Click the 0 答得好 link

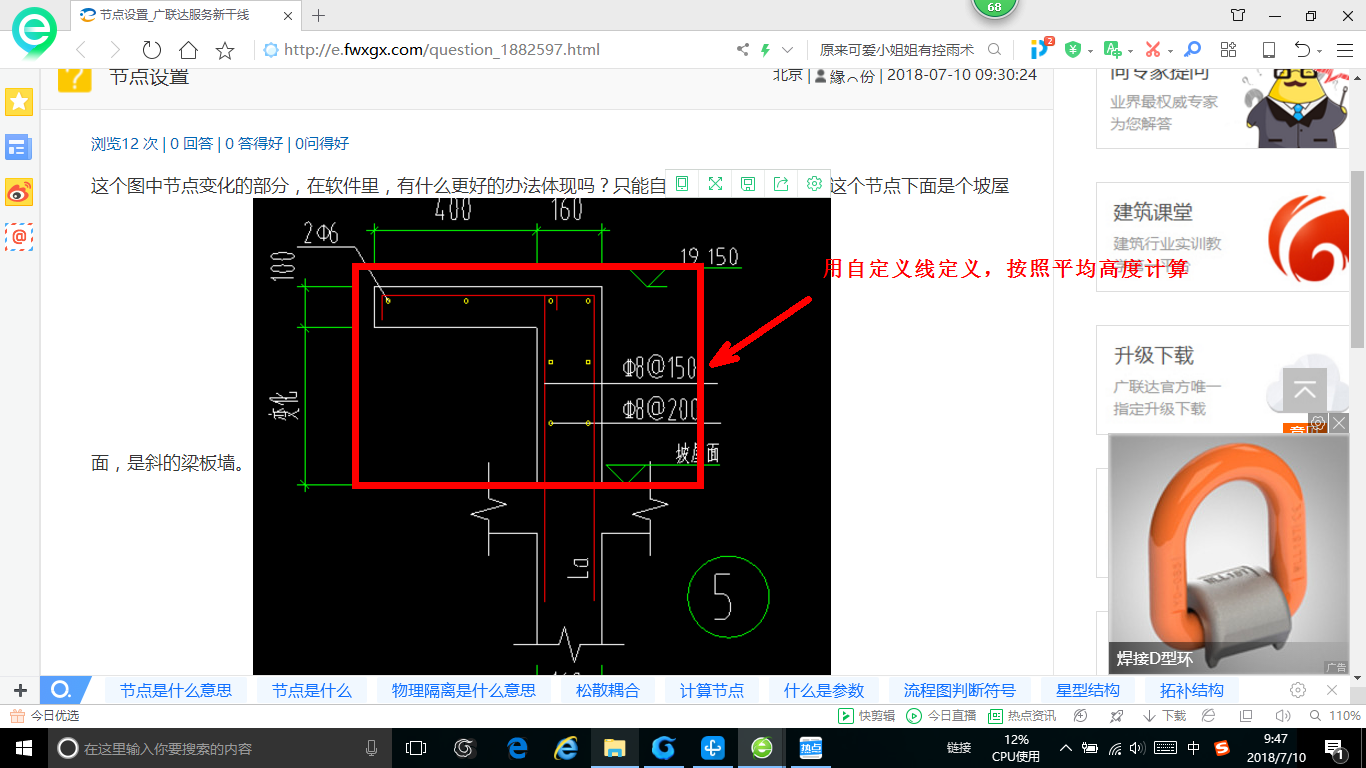pyautogui.click(x=254, y=143)
